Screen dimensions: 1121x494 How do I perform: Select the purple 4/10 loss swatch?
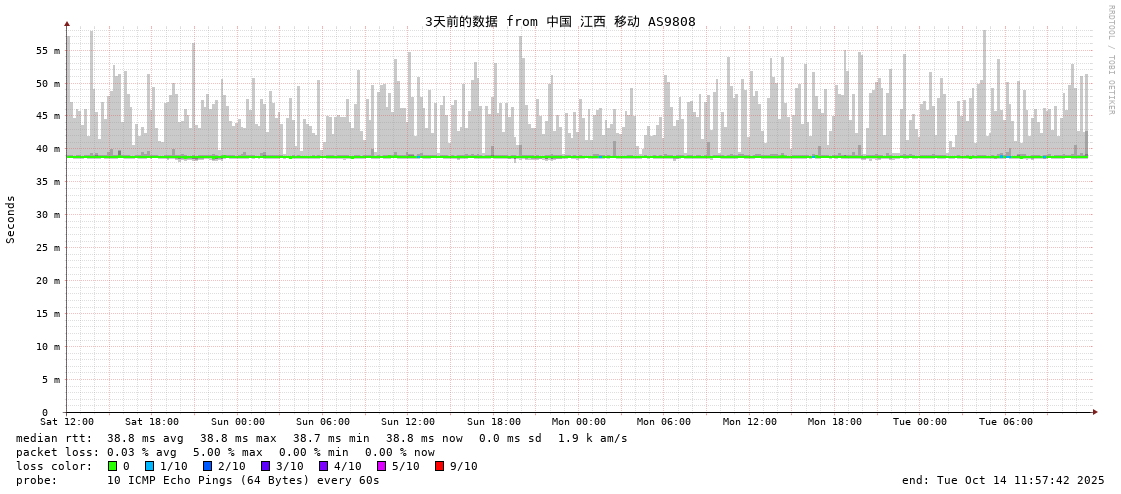click(x=324, y=466)
